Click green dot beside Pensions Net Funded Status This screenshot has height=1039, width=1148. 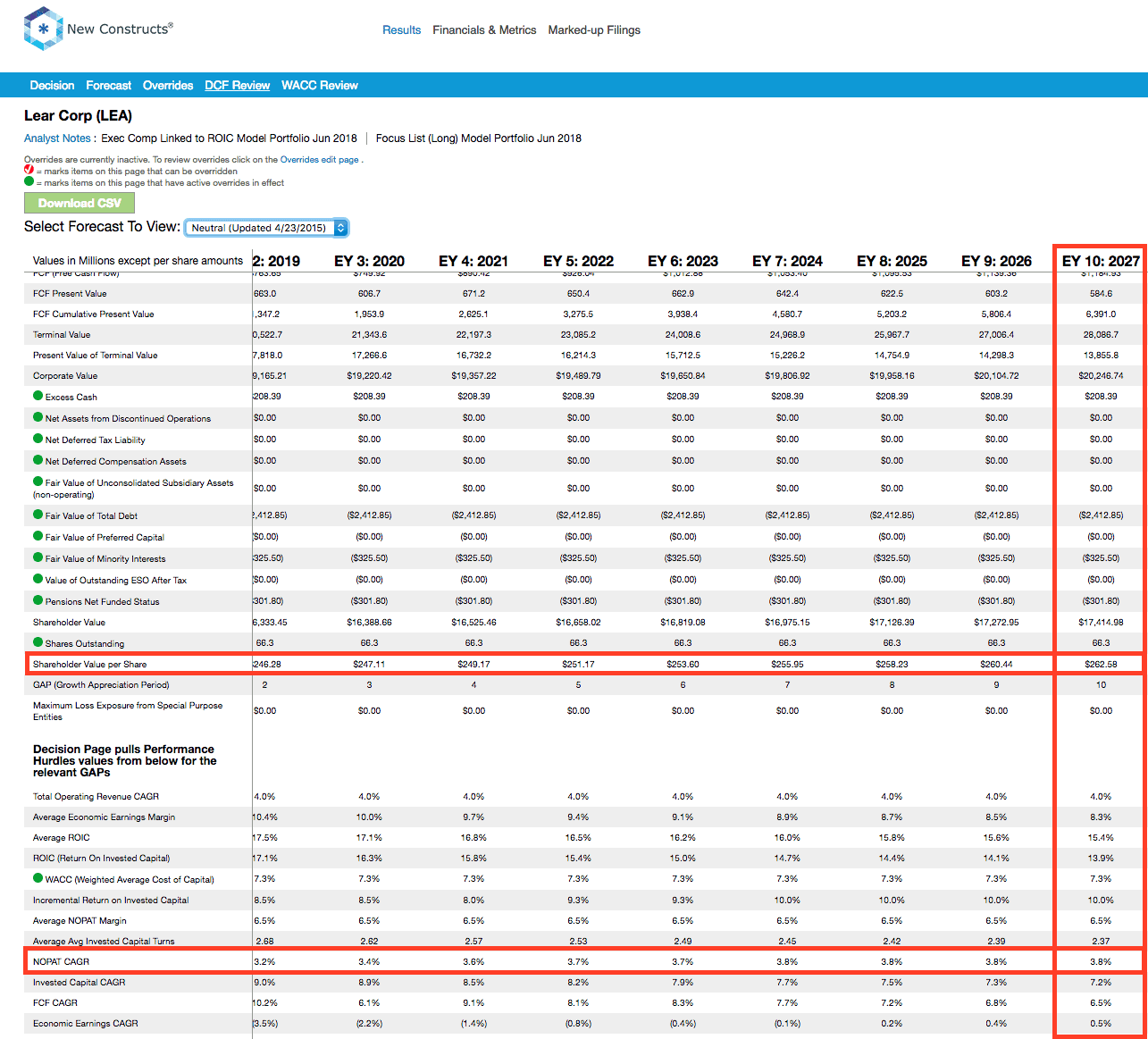point(38,600)
